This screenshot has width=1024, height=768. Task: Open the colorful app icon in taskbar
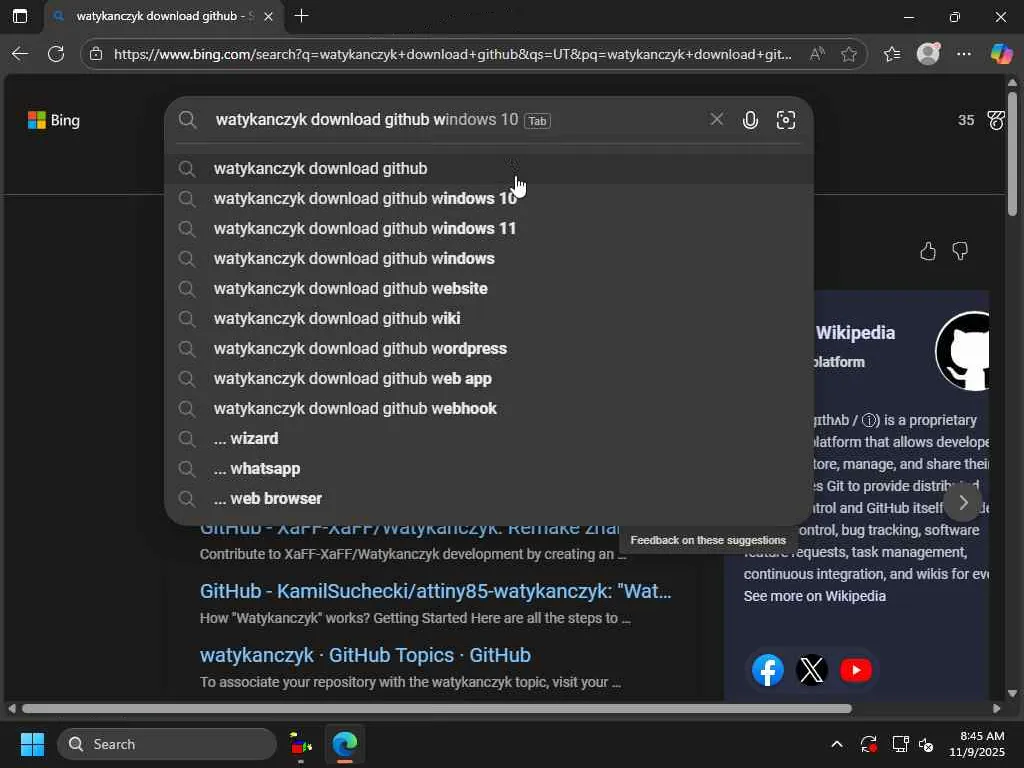[300, 744]
